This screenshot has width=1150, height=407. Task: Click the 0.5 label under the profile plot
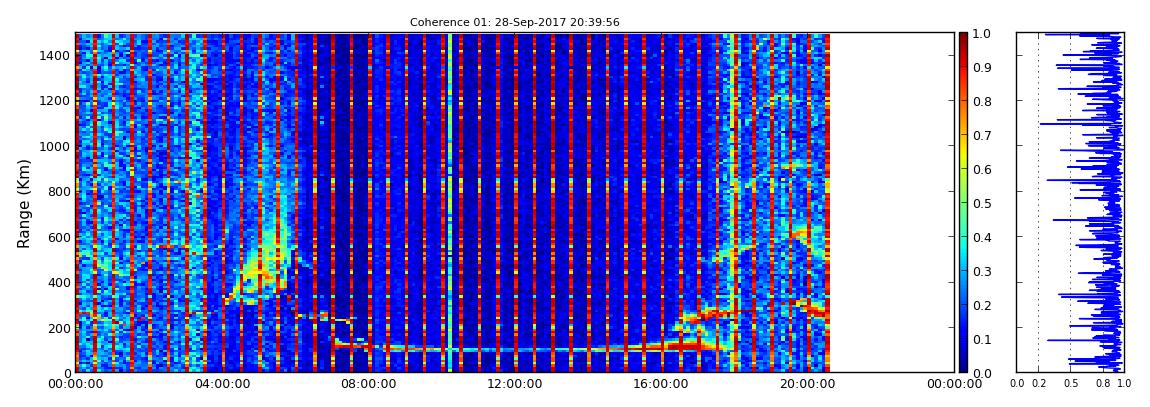point(1071,384)
